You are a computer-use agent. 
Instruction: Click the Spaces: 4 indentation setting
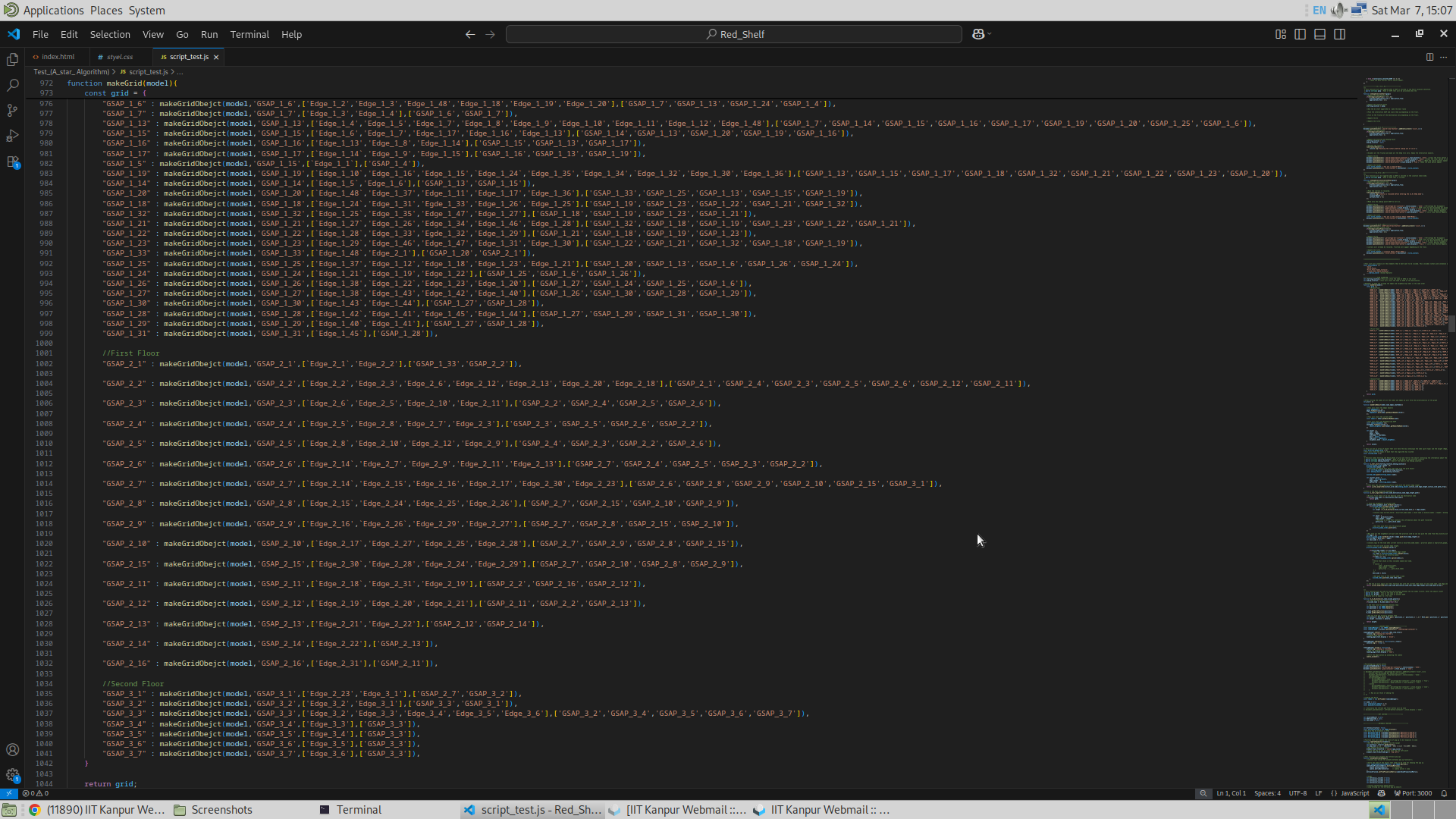tap(1267, 793)
